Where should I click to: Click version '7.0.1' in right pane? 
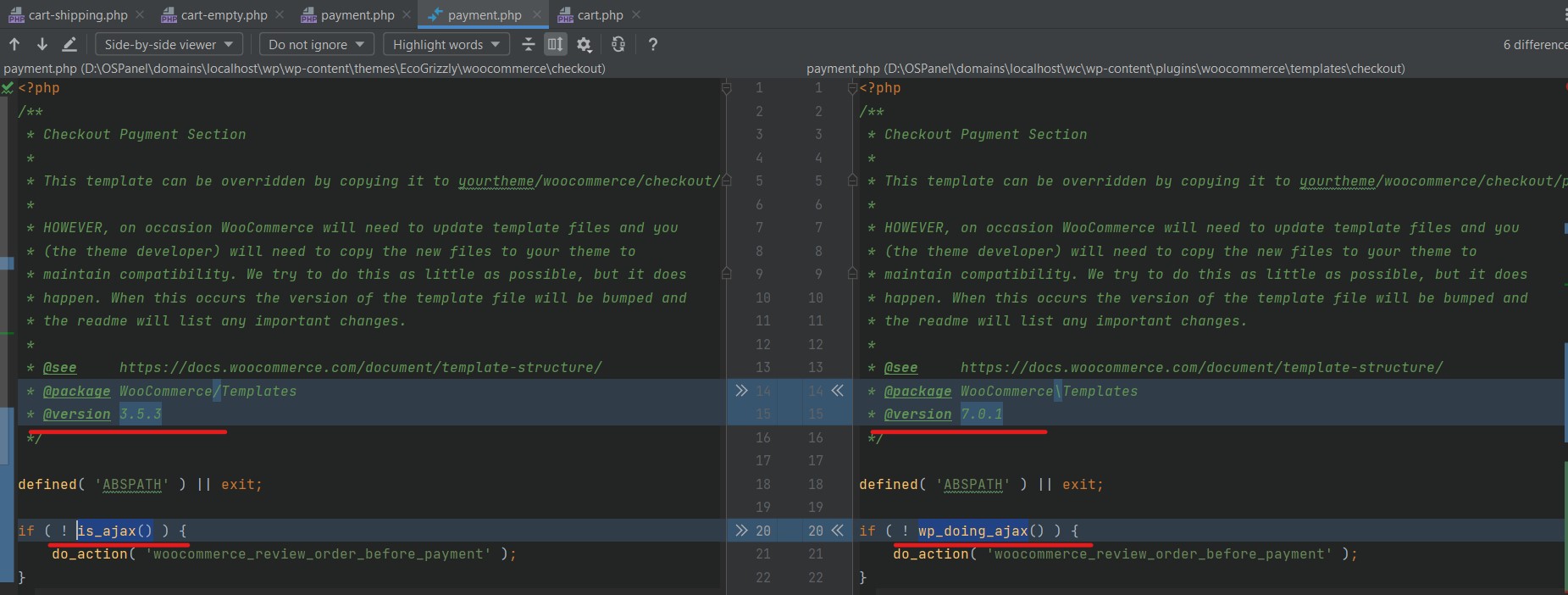pos(982,414)
